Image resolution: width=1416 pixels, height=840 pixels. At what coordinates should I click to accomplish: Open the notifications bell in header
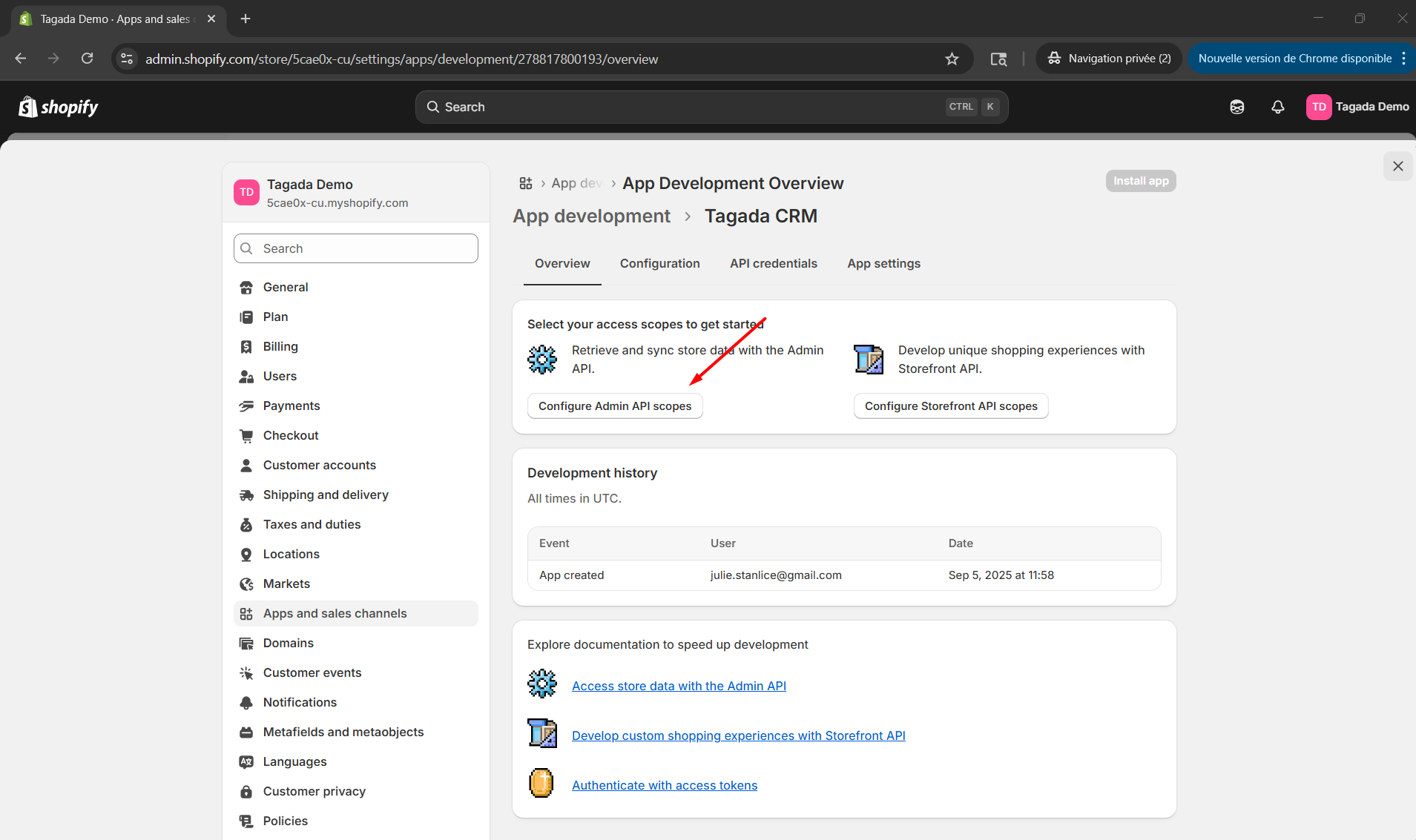pos(1277,107)
